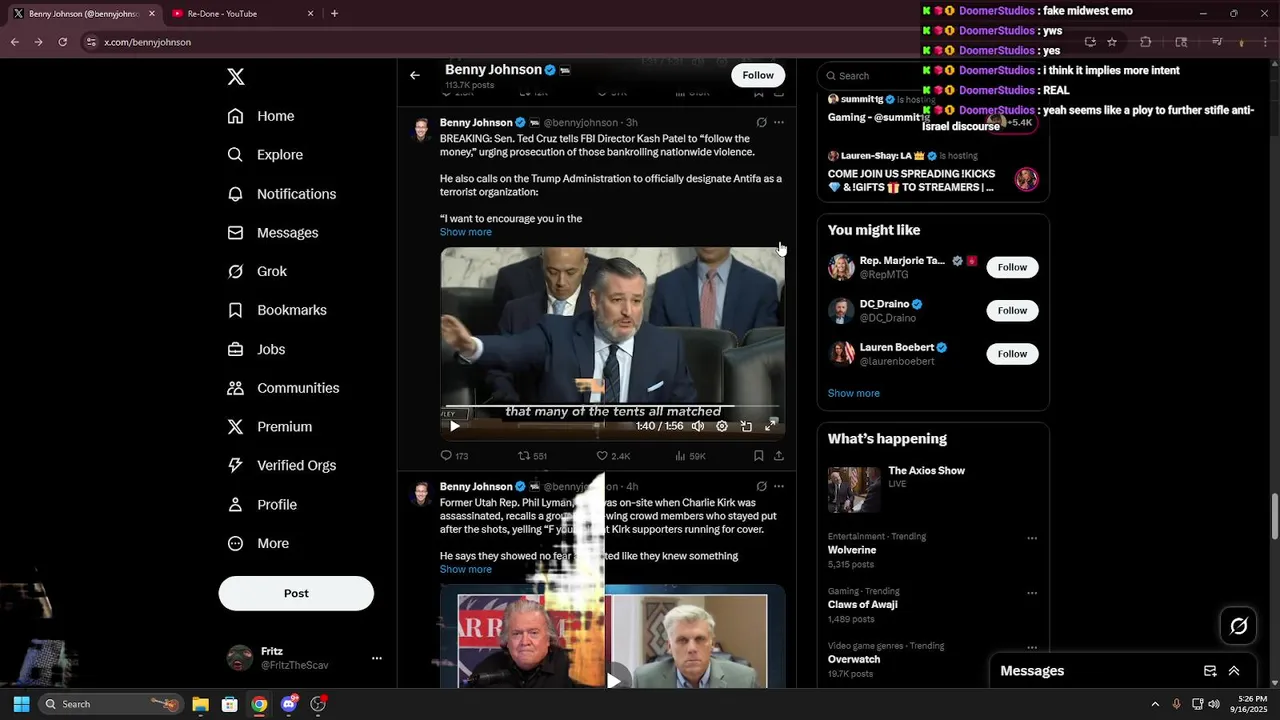This screenshot has width=1280, height=720.
Task: Open Verified Orgs in sidebar
Action: tap(281, 465)
